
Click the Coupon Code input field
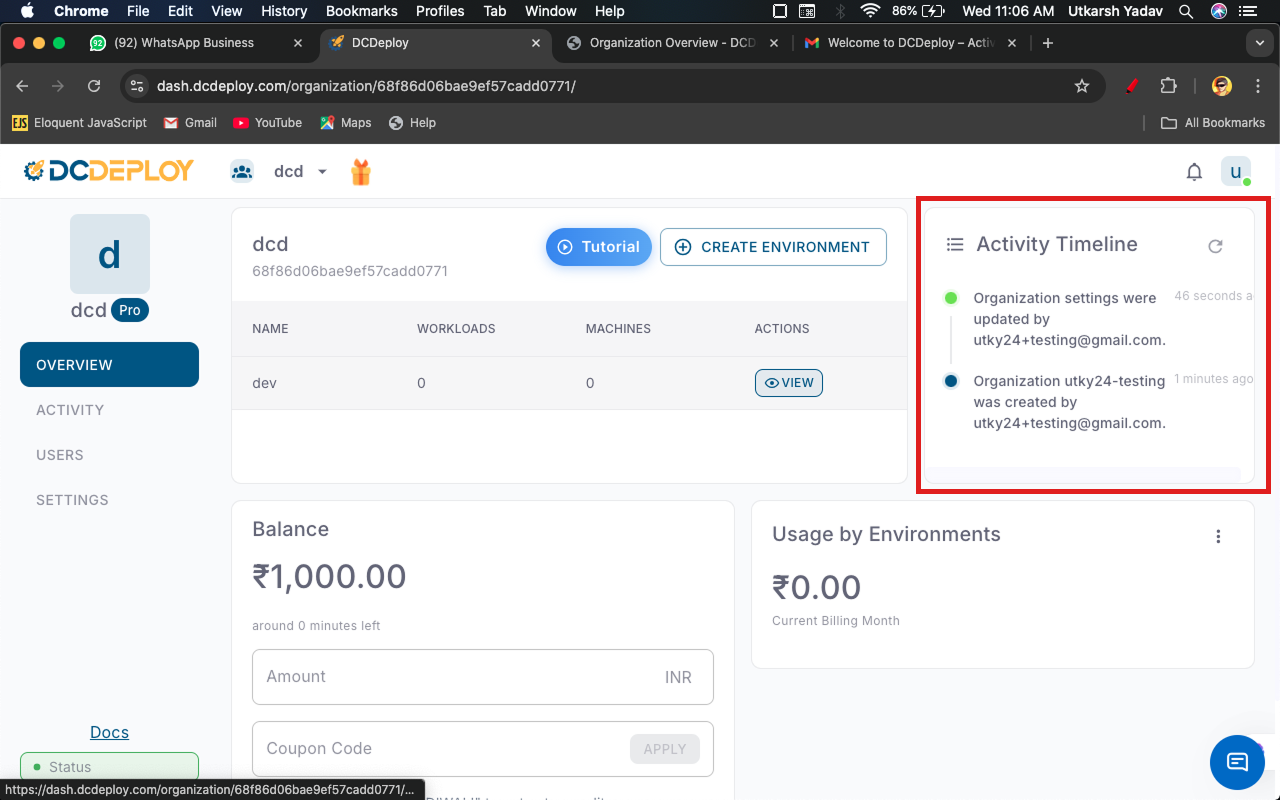pos(440,749)
